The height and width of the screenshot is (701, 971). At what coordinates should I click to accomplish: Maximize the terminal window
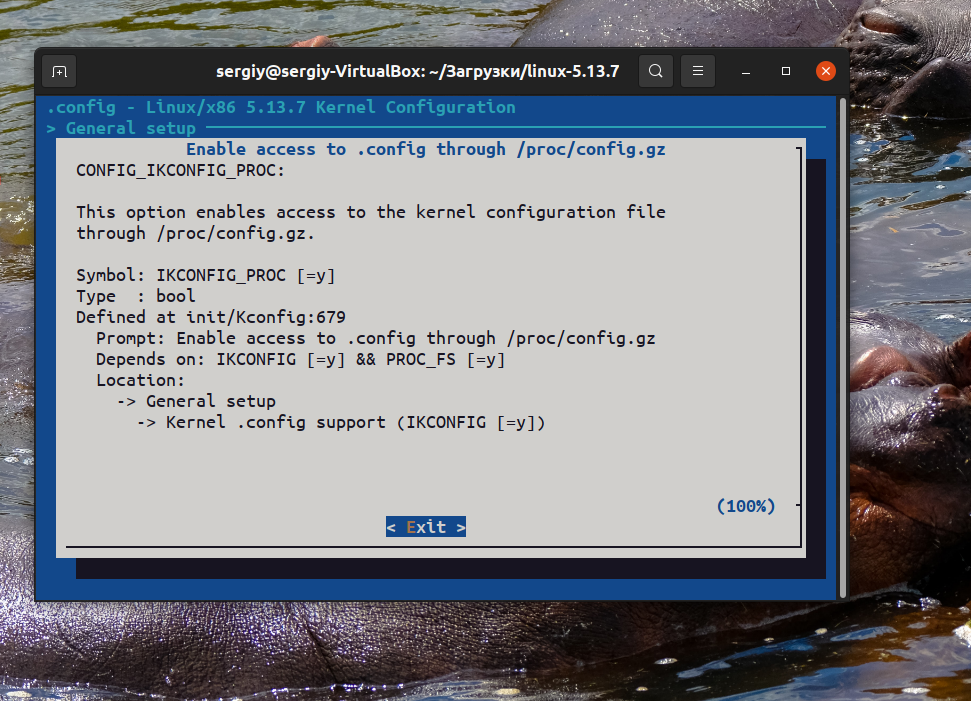(786, 71)
